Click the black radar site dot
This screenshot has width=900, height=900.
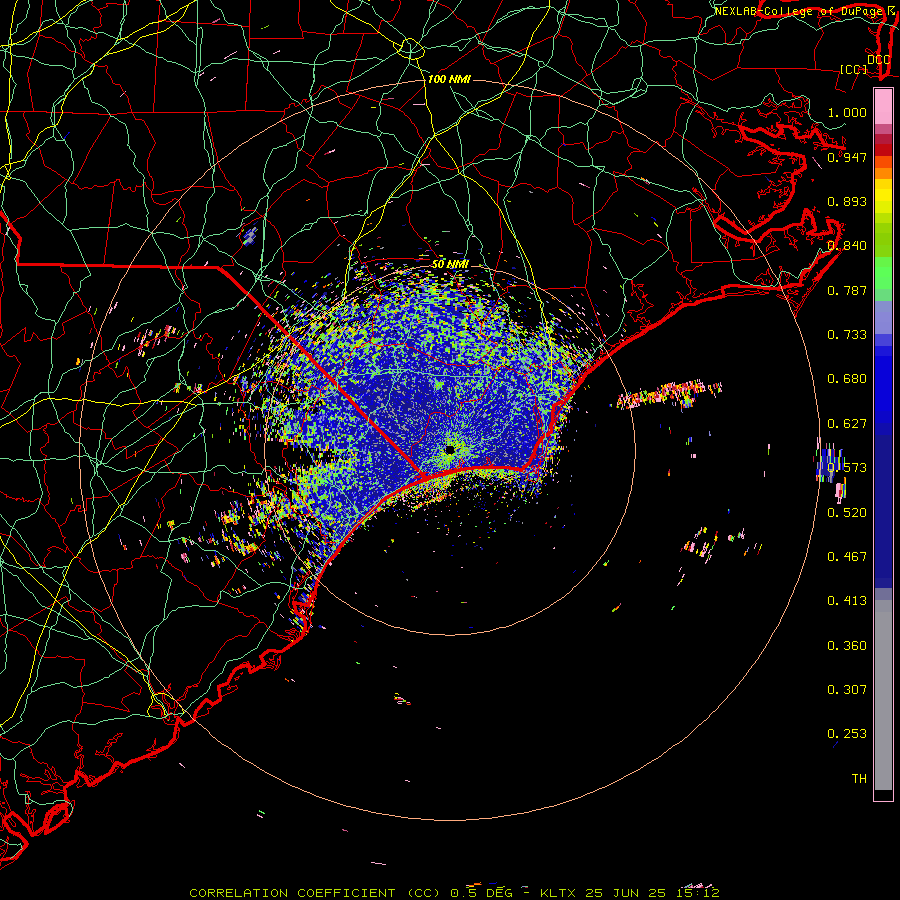(x=450, y=450)
